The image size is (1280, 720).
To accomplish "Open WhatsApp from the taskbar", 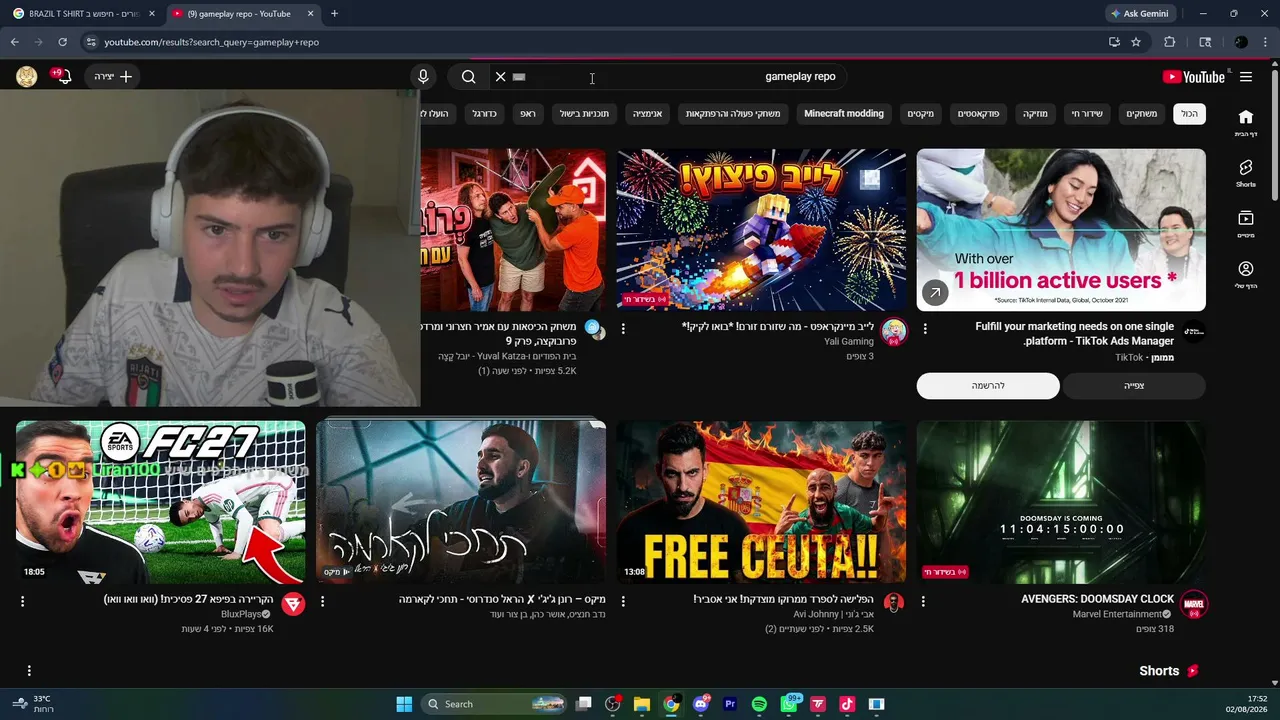I will coord(789,704).
